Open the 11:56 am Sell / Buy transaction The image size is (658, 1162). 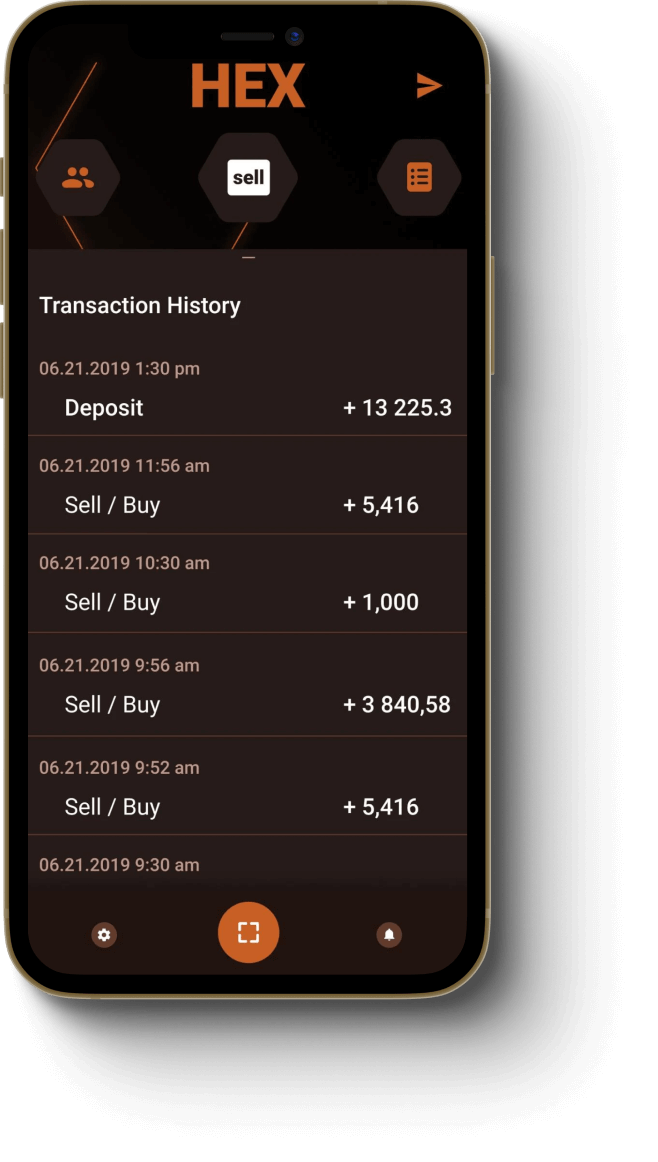247,485
